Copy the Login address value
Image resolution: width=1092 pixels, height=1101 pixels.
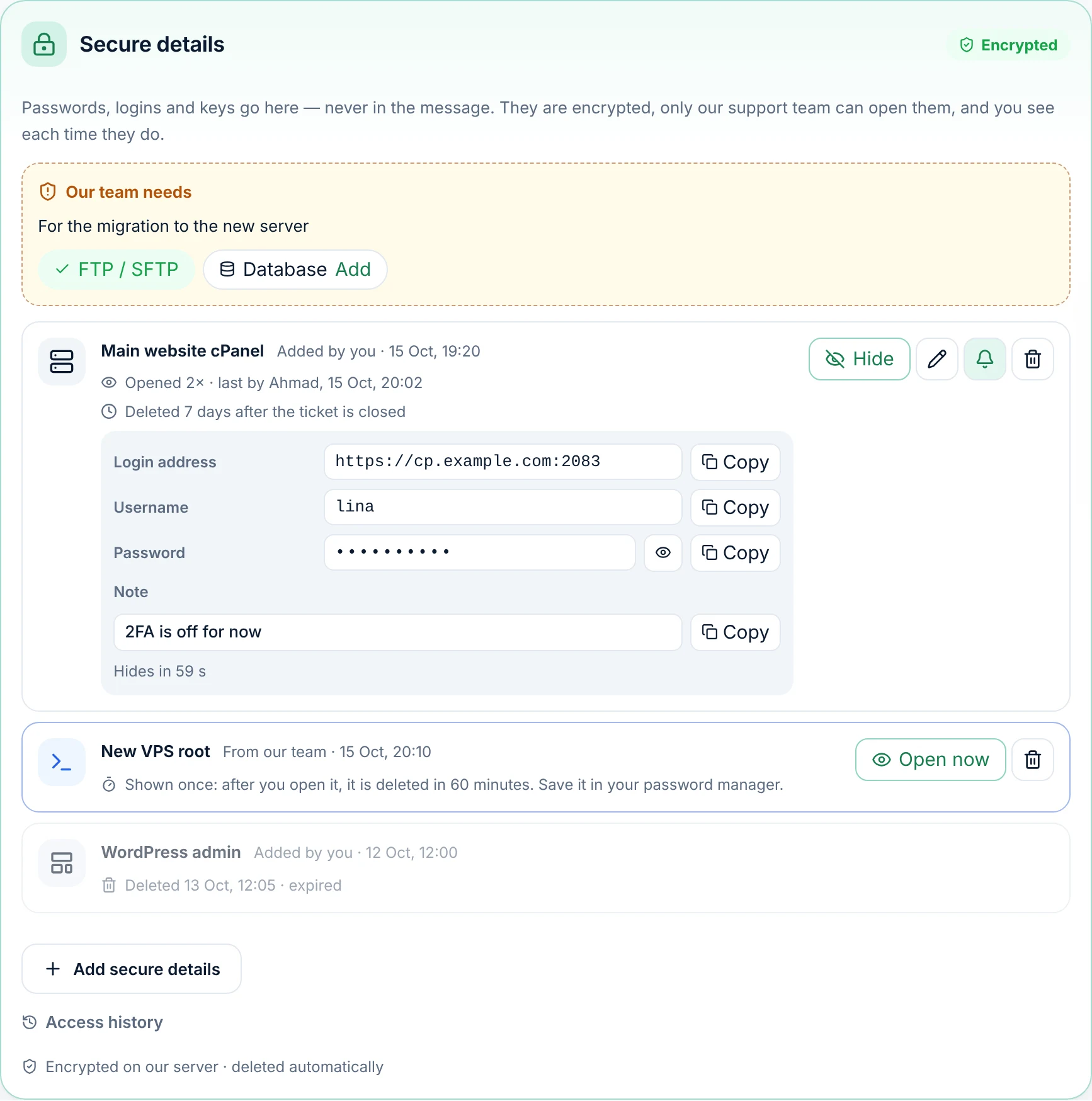point(736,462)
